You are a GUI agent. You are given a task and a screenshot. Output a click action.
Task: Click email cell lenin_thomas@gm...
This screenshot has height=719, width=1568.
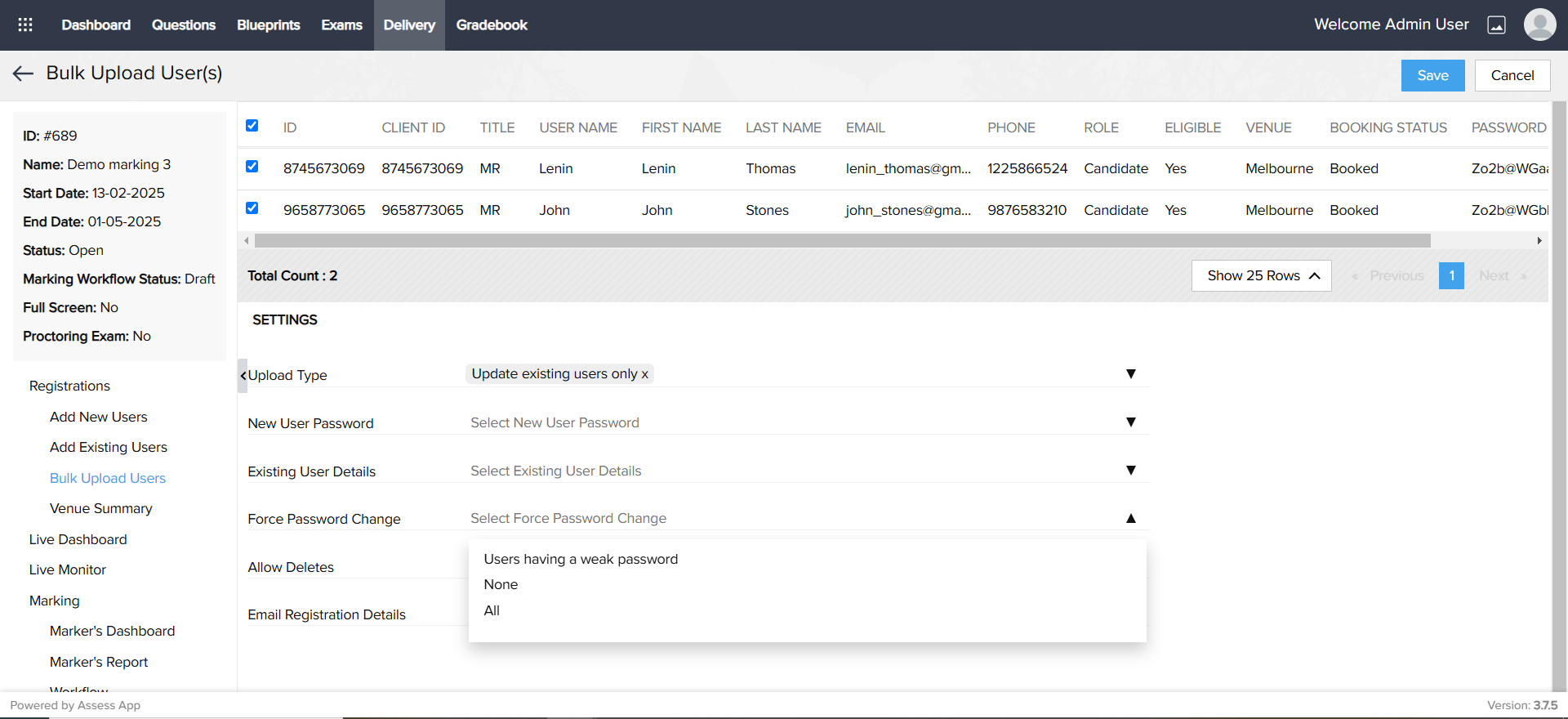(x=908, y=168)
